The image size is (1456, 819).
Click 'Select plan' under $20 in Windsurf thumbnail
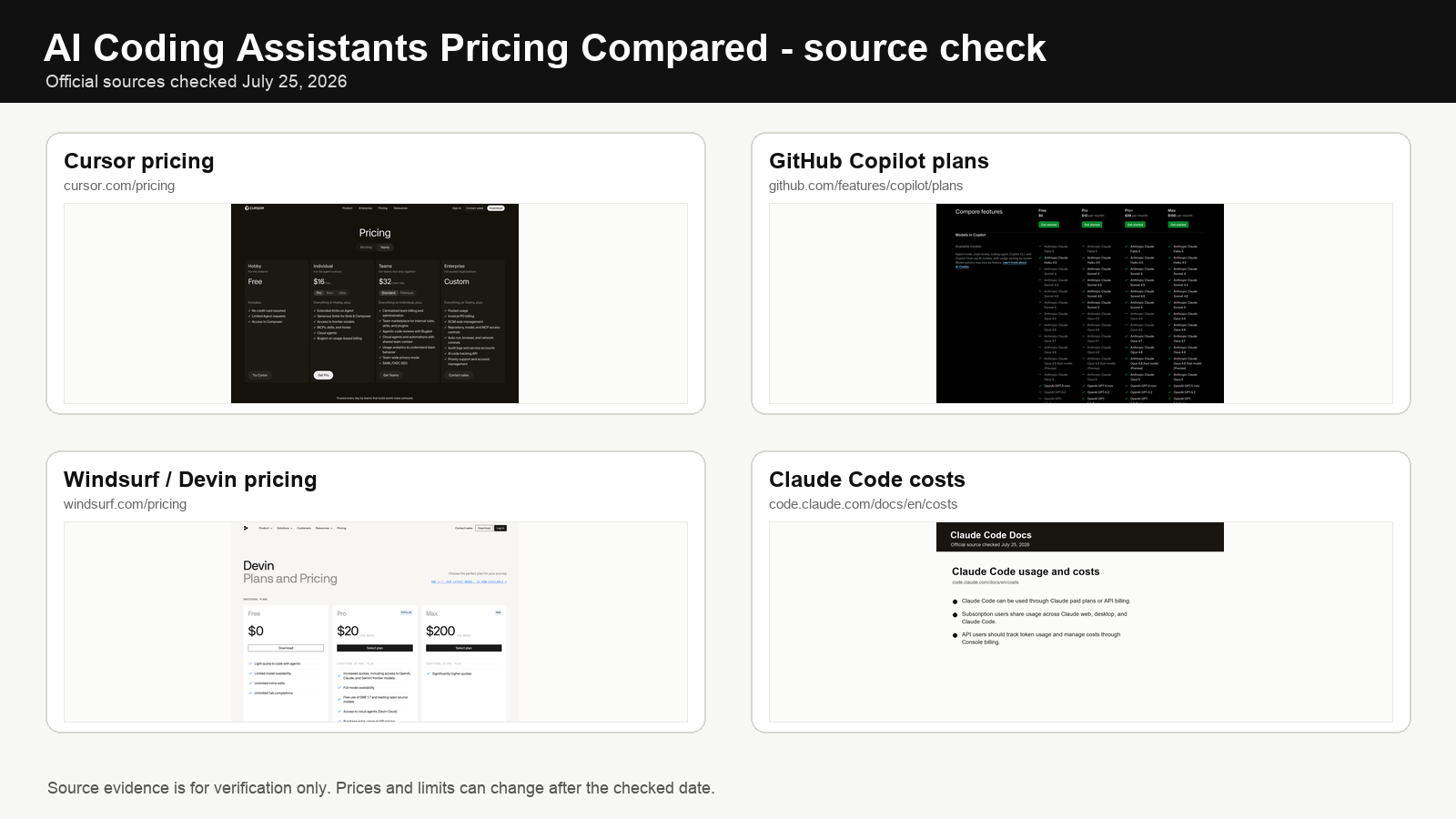click(x=375, y=648)
